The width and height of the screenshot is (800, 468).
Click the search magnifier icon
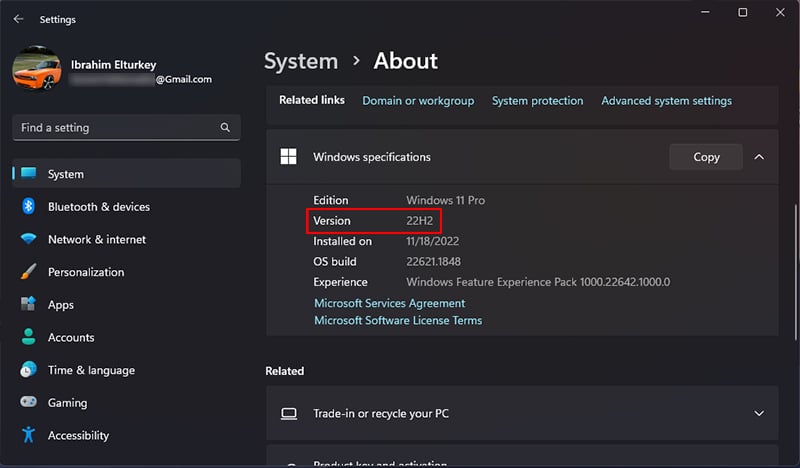pyautogui.click(x=225, y=128)
